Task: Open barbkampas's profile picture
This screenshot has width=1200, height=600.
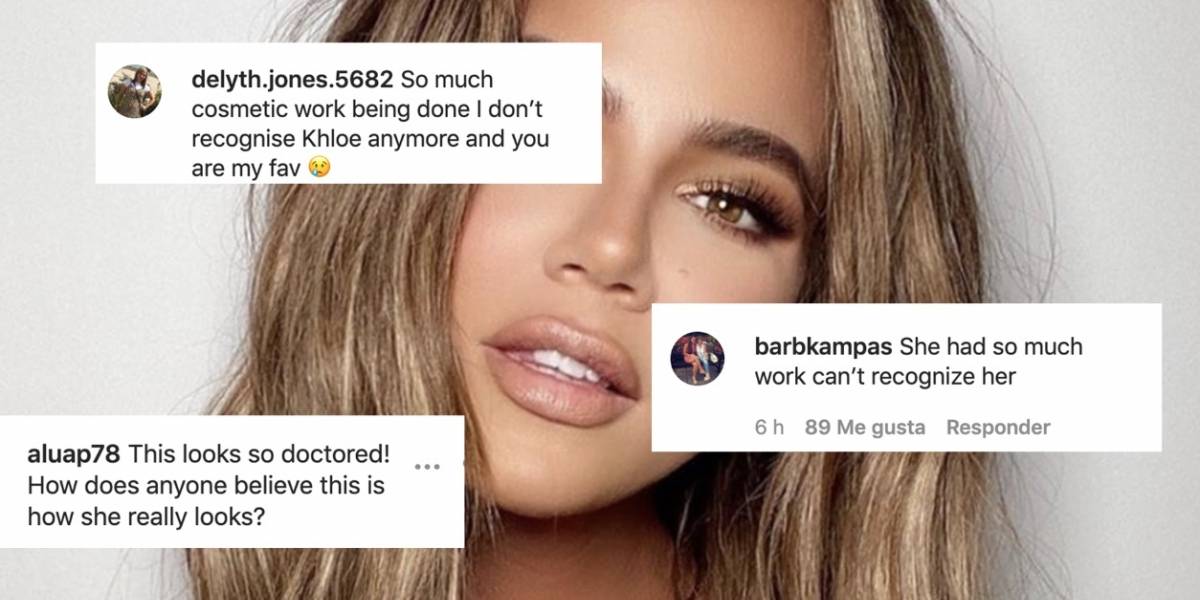Action: (x=697, y=358)
